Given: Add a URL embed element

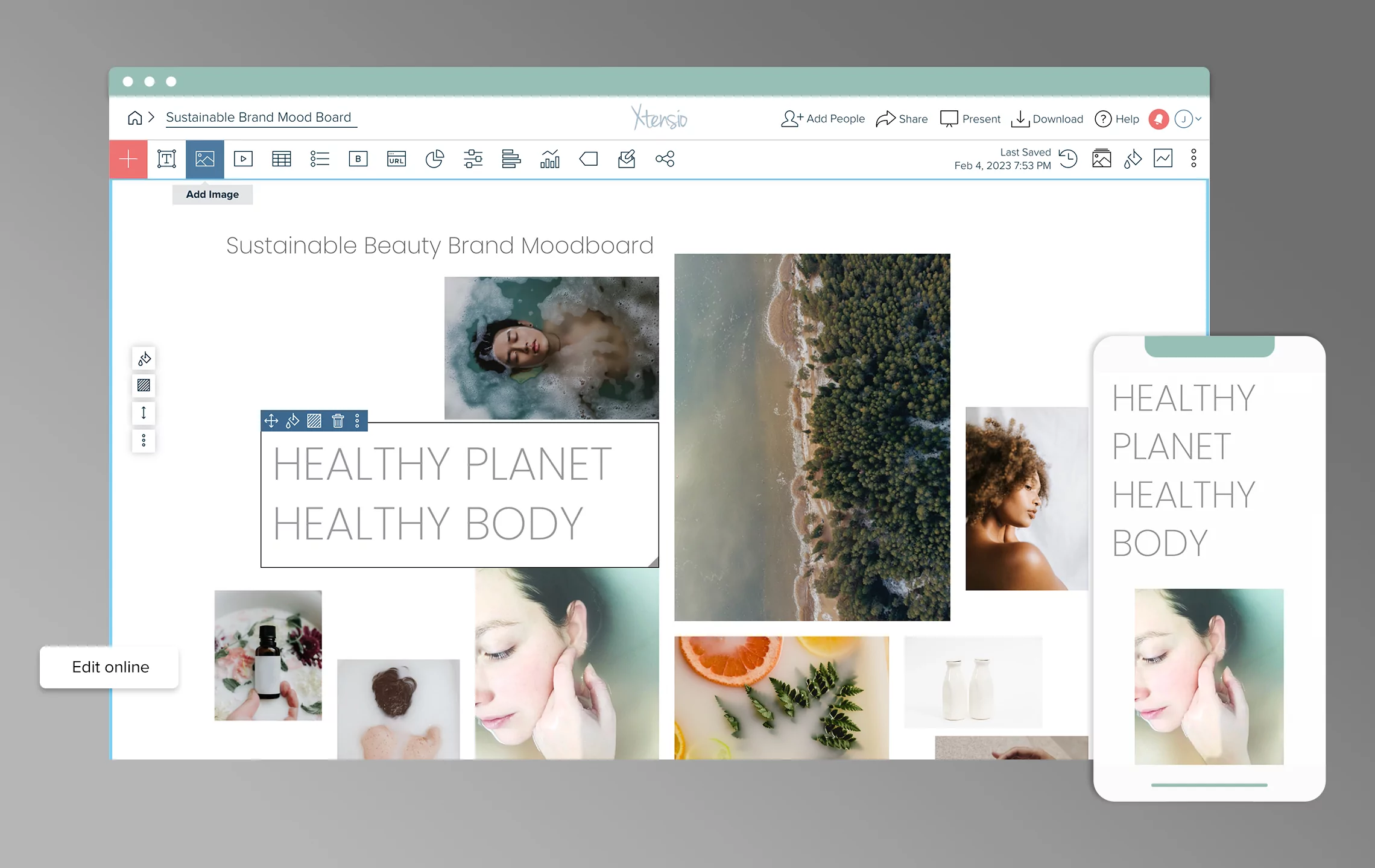Looking at the screenshot, I should 396,159.
